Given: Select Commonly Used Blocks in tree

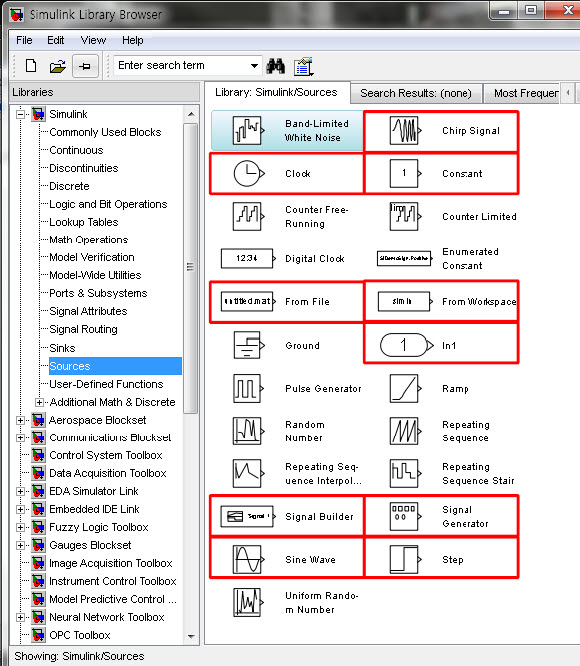Looking at the screenshot, I should pos(105,132).
